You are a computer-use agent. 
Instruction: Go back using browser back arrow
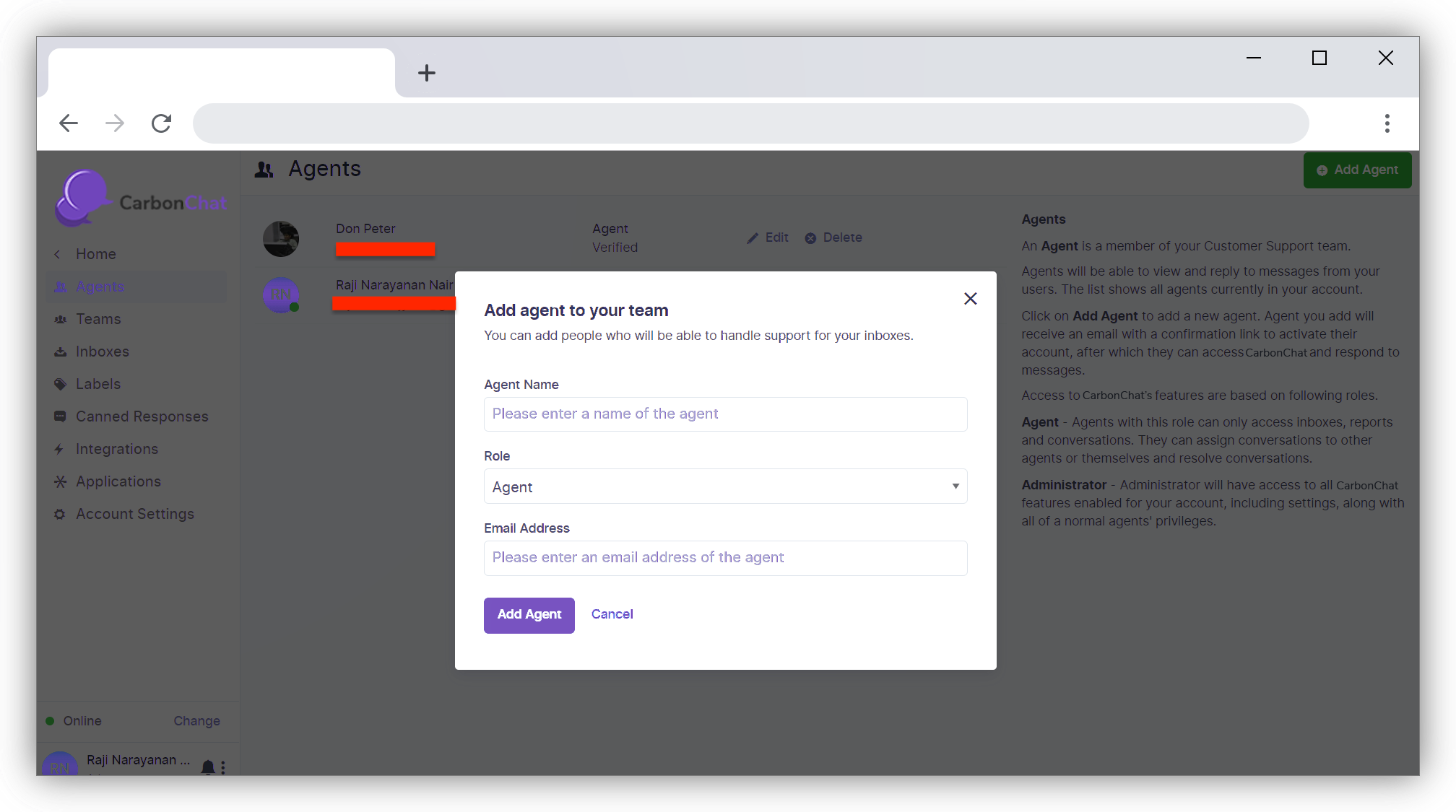[x=69, y=123]
